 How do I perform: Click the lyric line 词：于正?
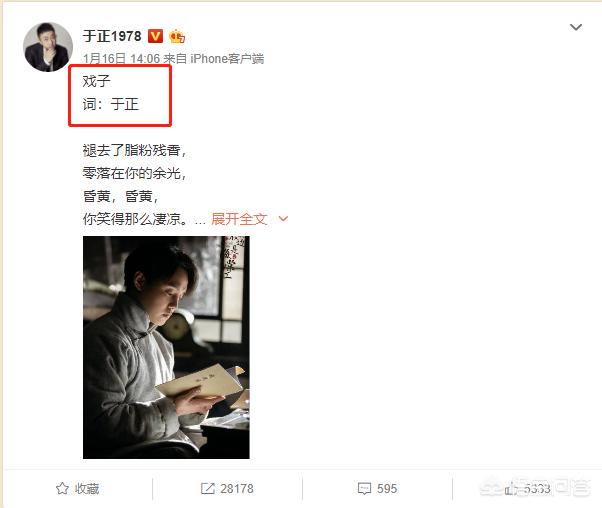point(111,104)
